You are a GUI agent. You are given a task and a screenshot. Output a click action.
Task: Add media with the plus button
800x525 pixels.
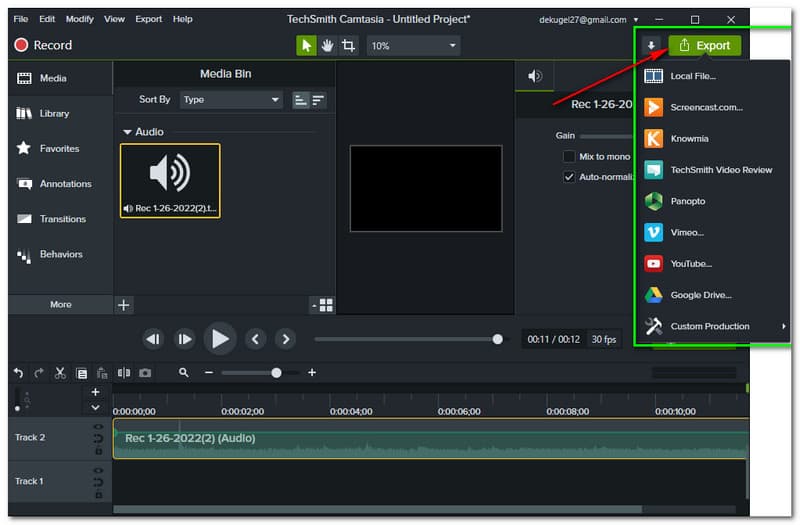pos(123,305)
